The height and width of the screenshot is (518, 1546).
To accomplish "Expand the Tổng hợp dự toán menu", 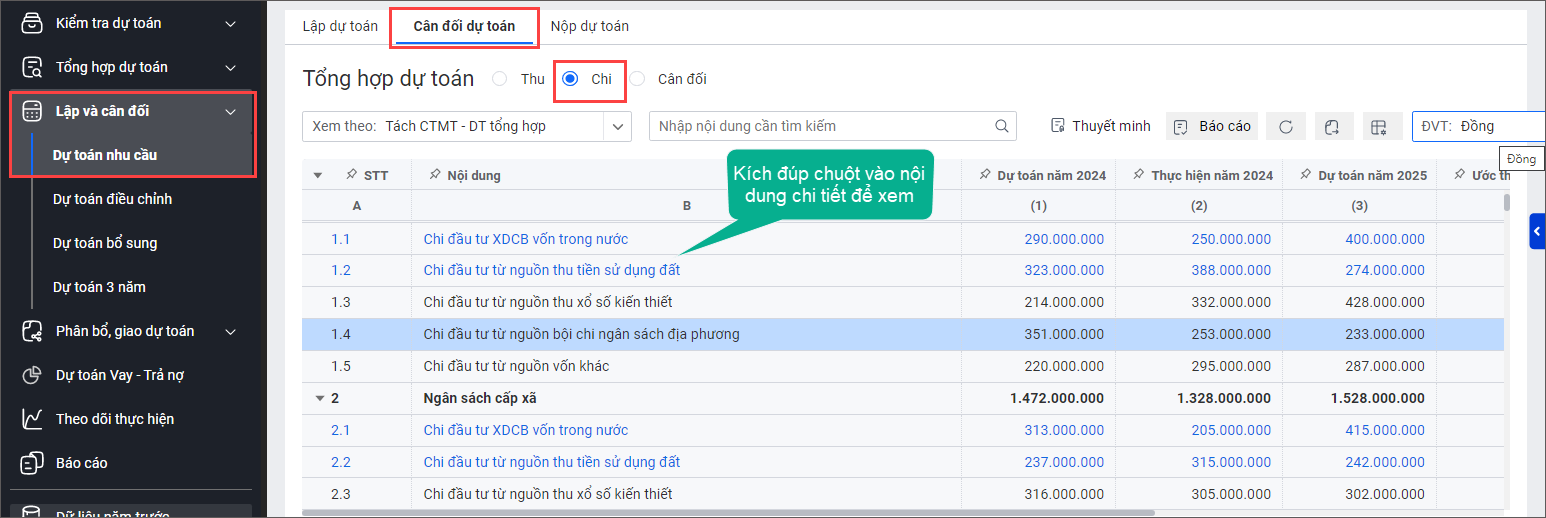I will click(230, 67).
